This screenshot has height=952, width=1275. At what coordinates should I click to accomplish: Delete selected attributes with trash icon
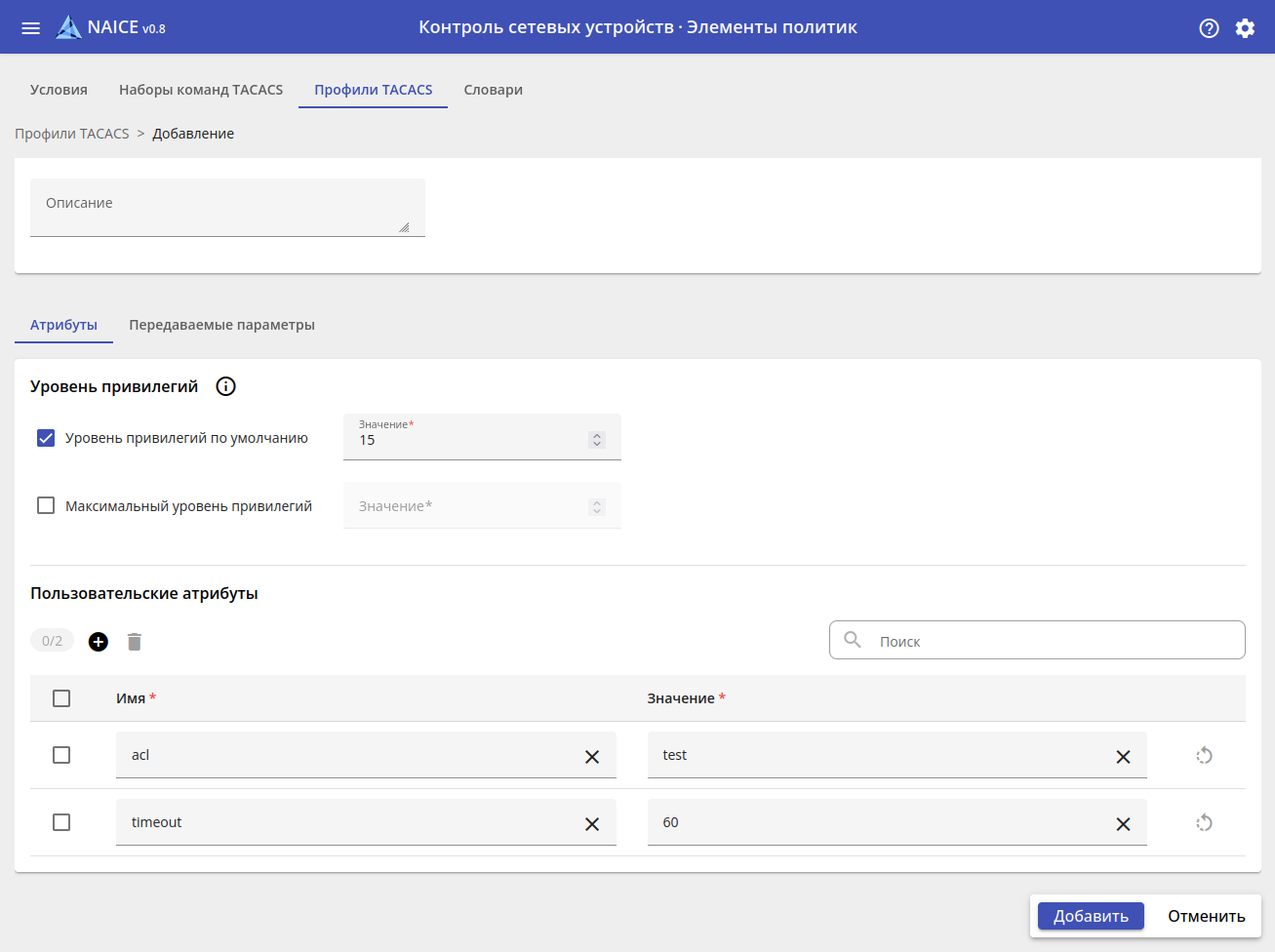point(135,642)
